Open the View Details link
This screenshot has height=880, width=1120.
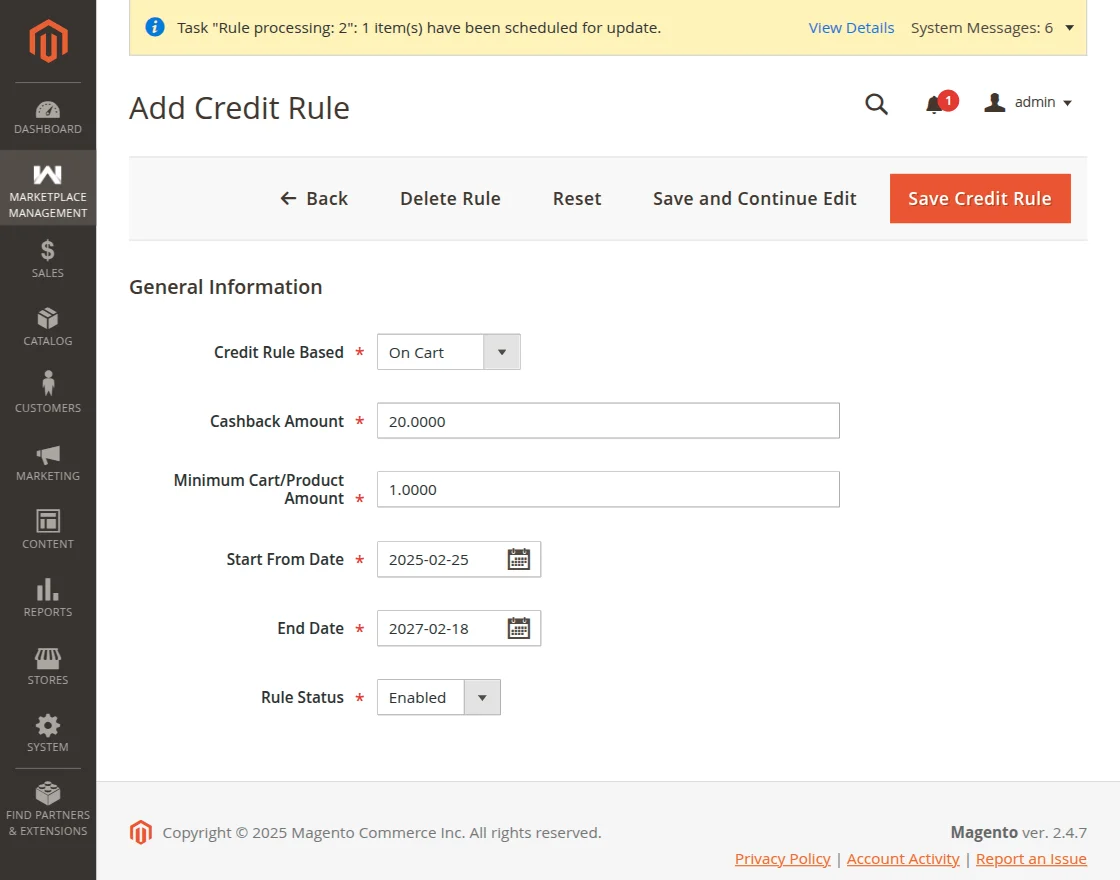pyautogui.click(x=851, y=27)
